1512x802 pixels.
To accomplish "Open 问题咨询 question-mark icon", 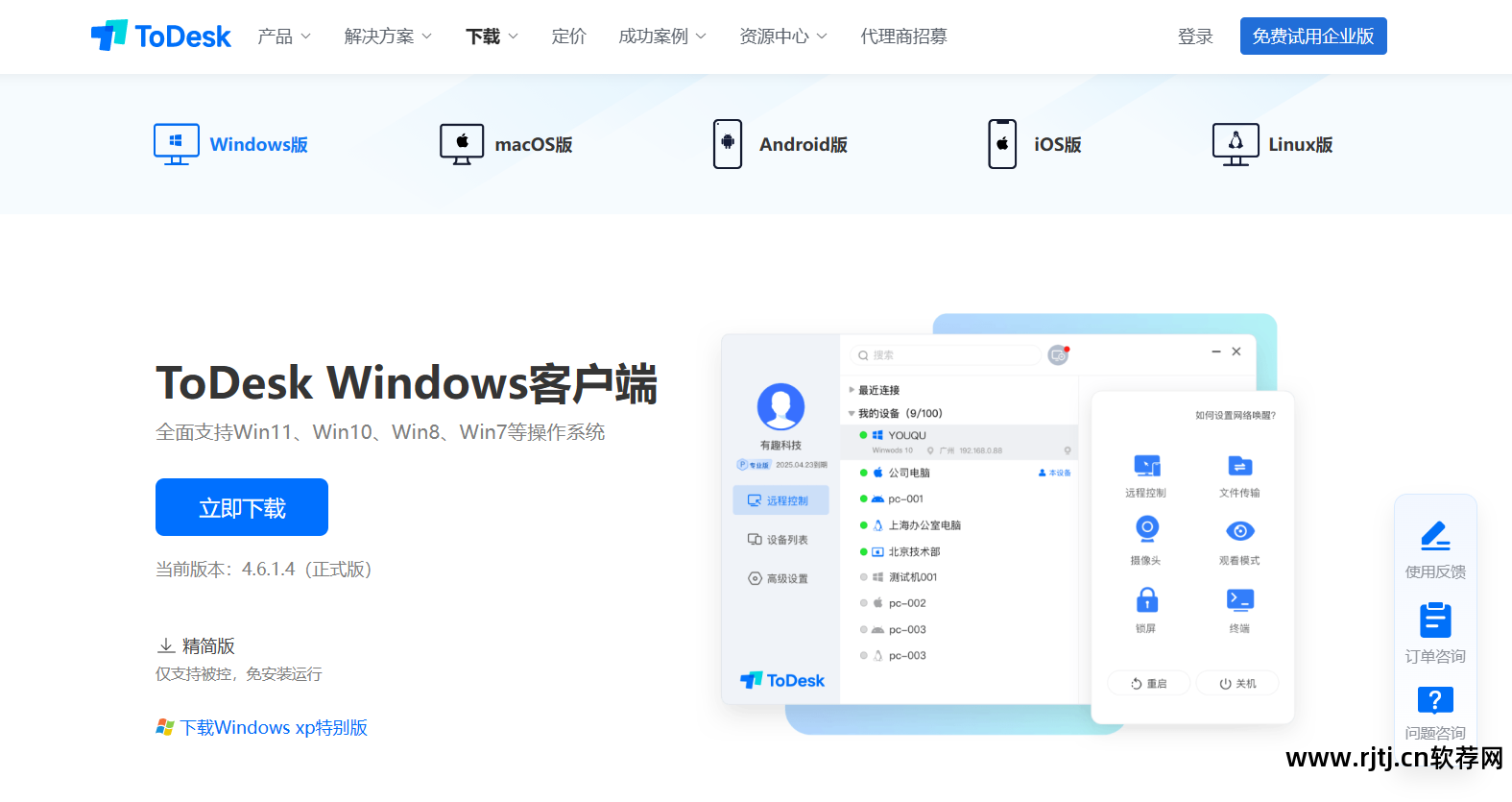I will [x=1435, y=700].
